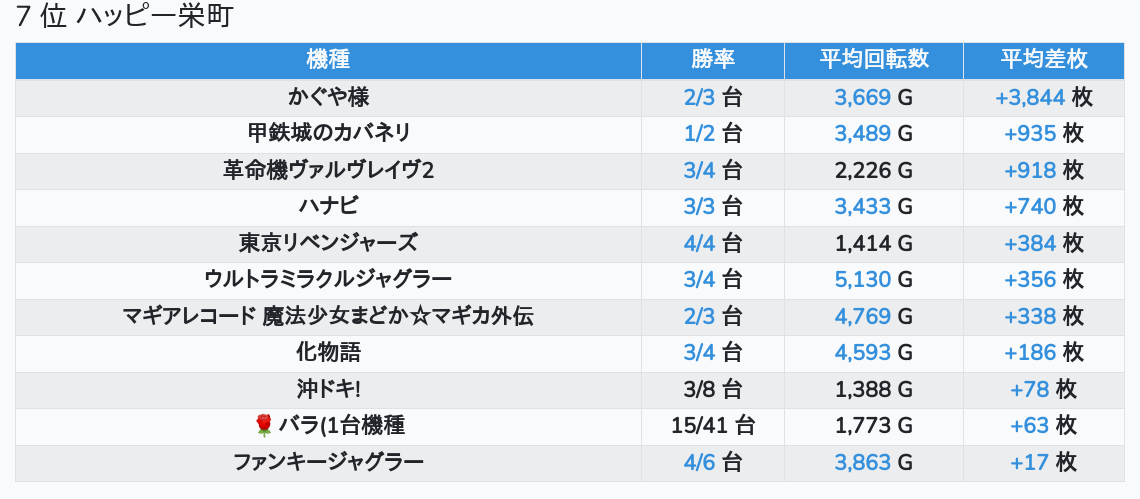Screen dimensions: 1140x499
Task: Click the 7位 ハッピー栄町 heading
Action: 124,17
